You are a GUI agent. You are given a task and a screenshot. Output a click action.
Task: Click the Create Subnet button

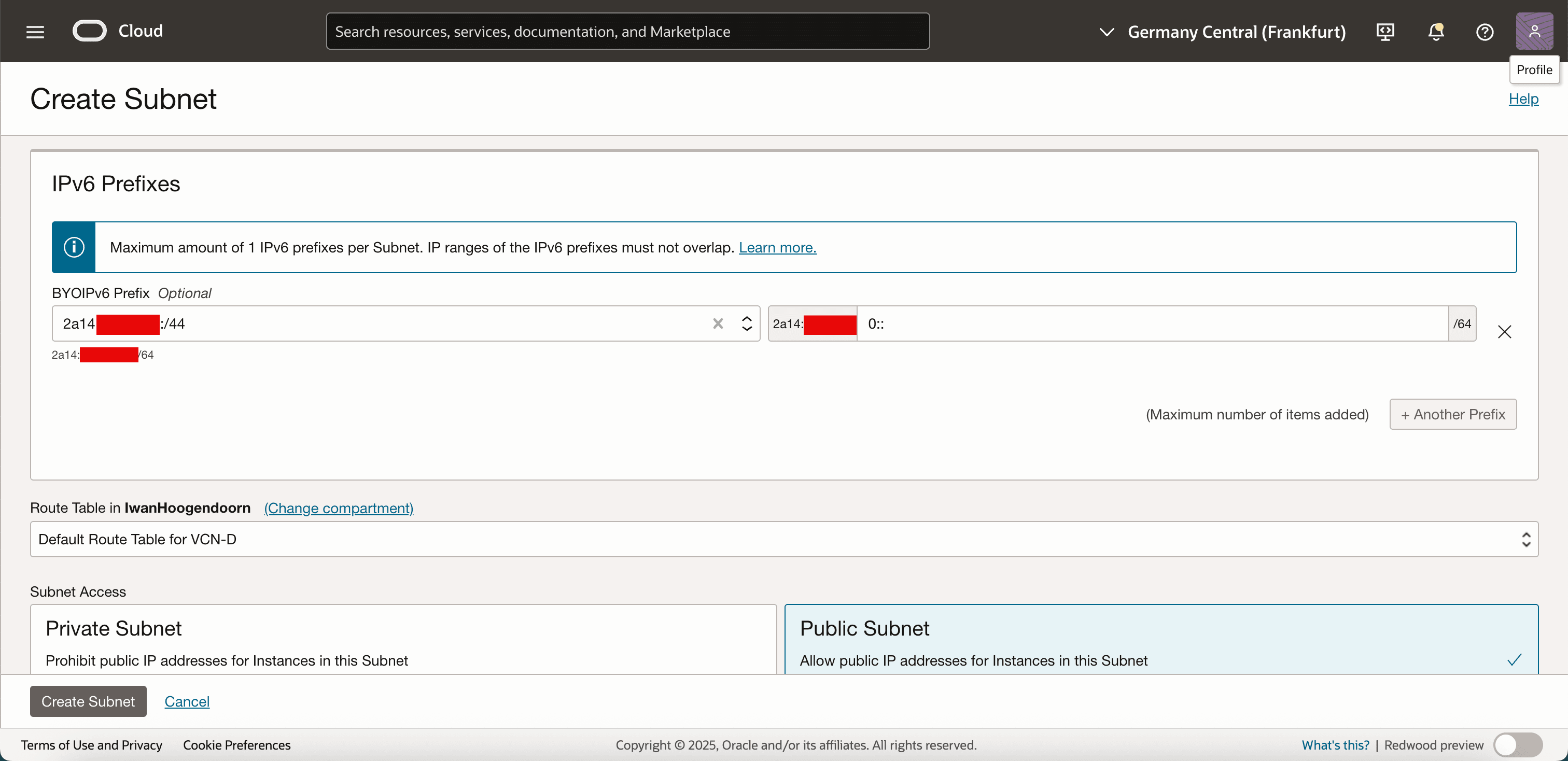coord(88,701)
